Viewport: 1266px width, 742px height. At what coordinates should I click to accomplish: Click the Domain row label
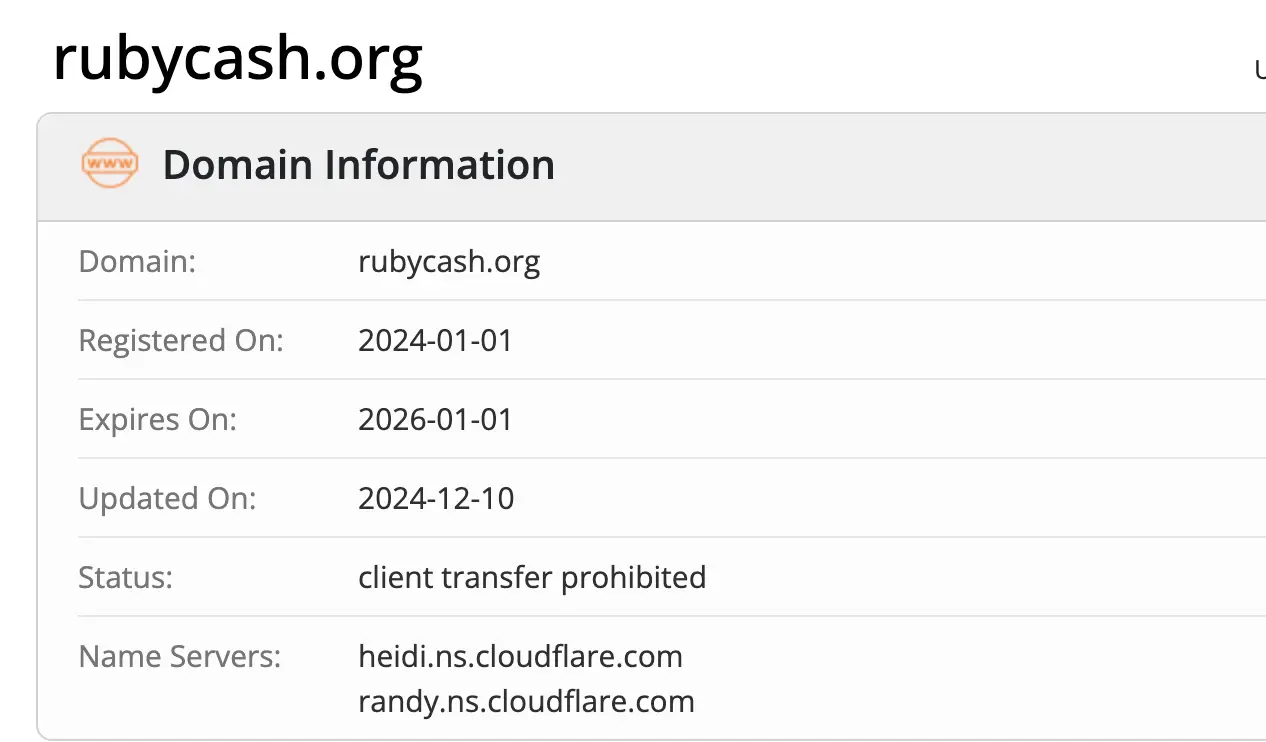pyautogui.click(x=136, y=261)
